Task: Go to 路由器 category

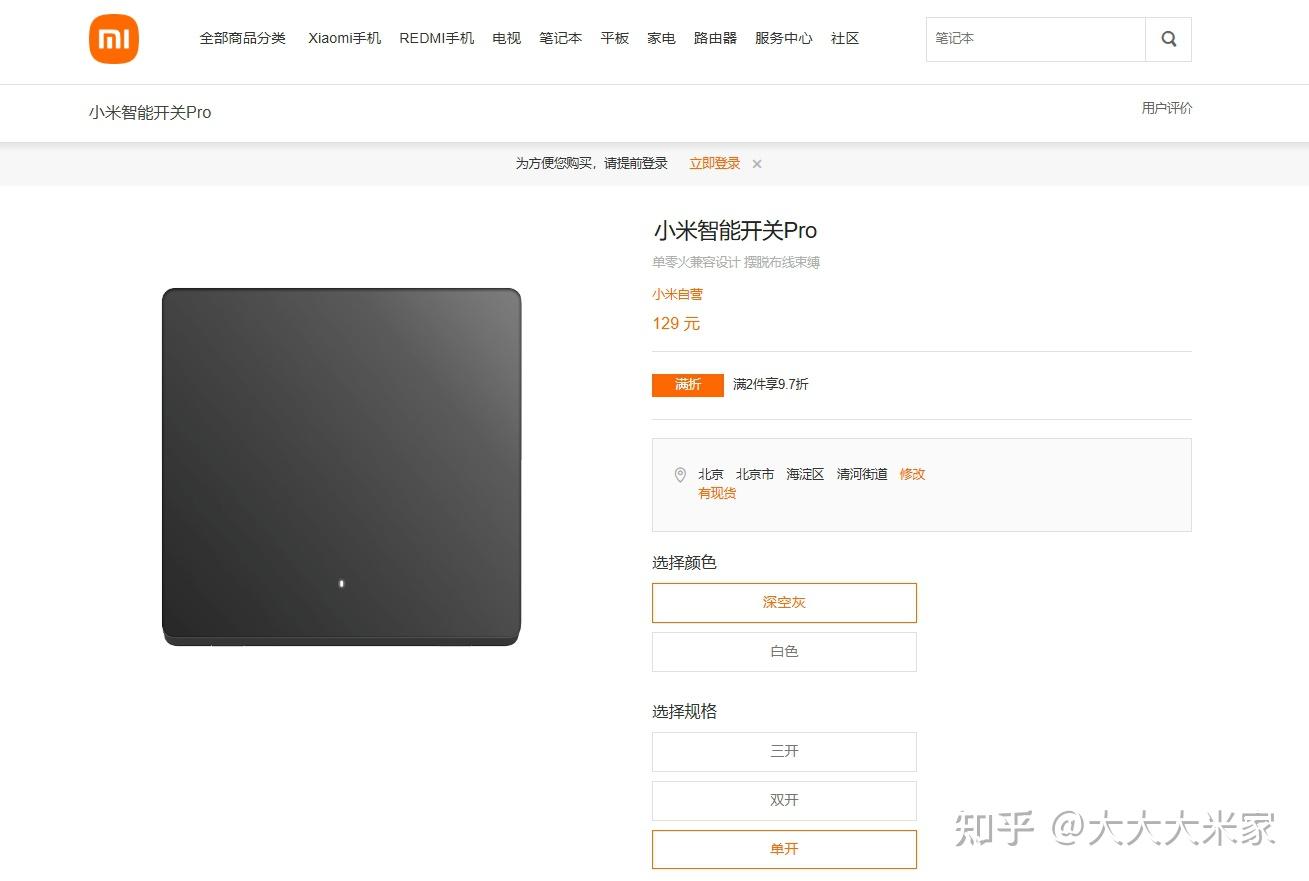Action: point(715,38)
